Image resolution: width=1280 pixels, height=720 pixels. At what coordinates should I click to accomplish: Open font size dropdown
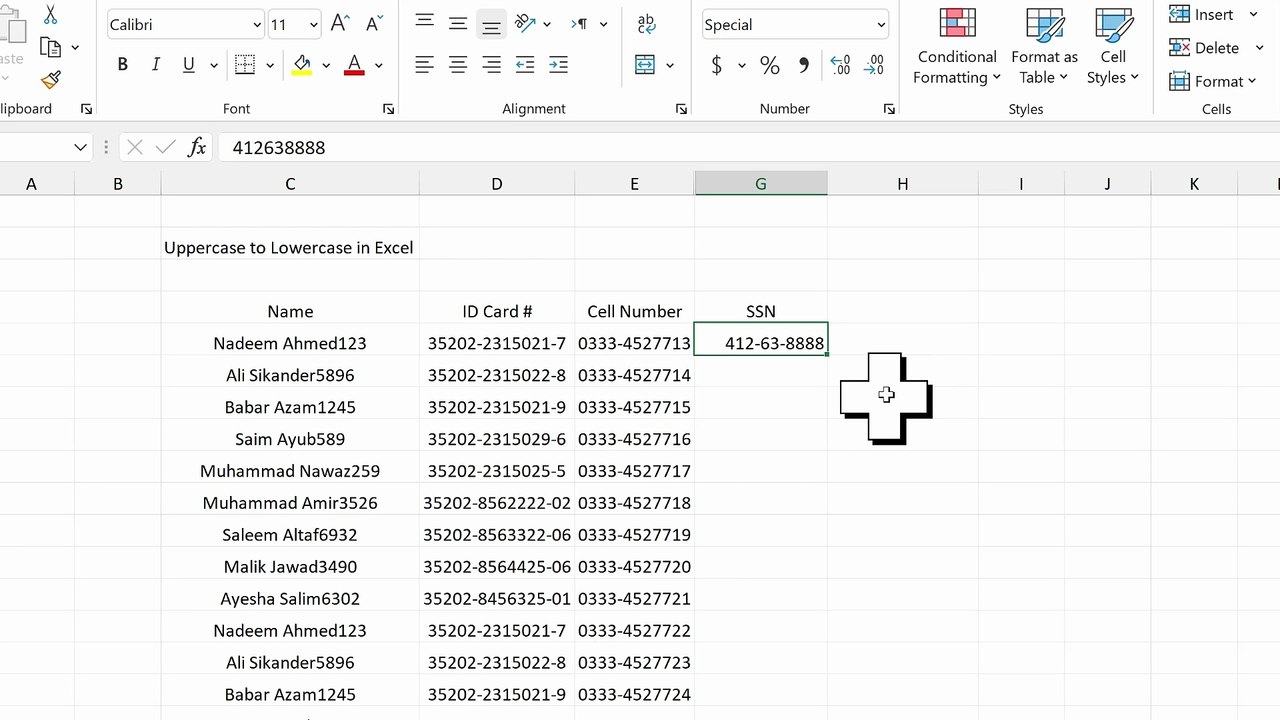click(313, 25)
